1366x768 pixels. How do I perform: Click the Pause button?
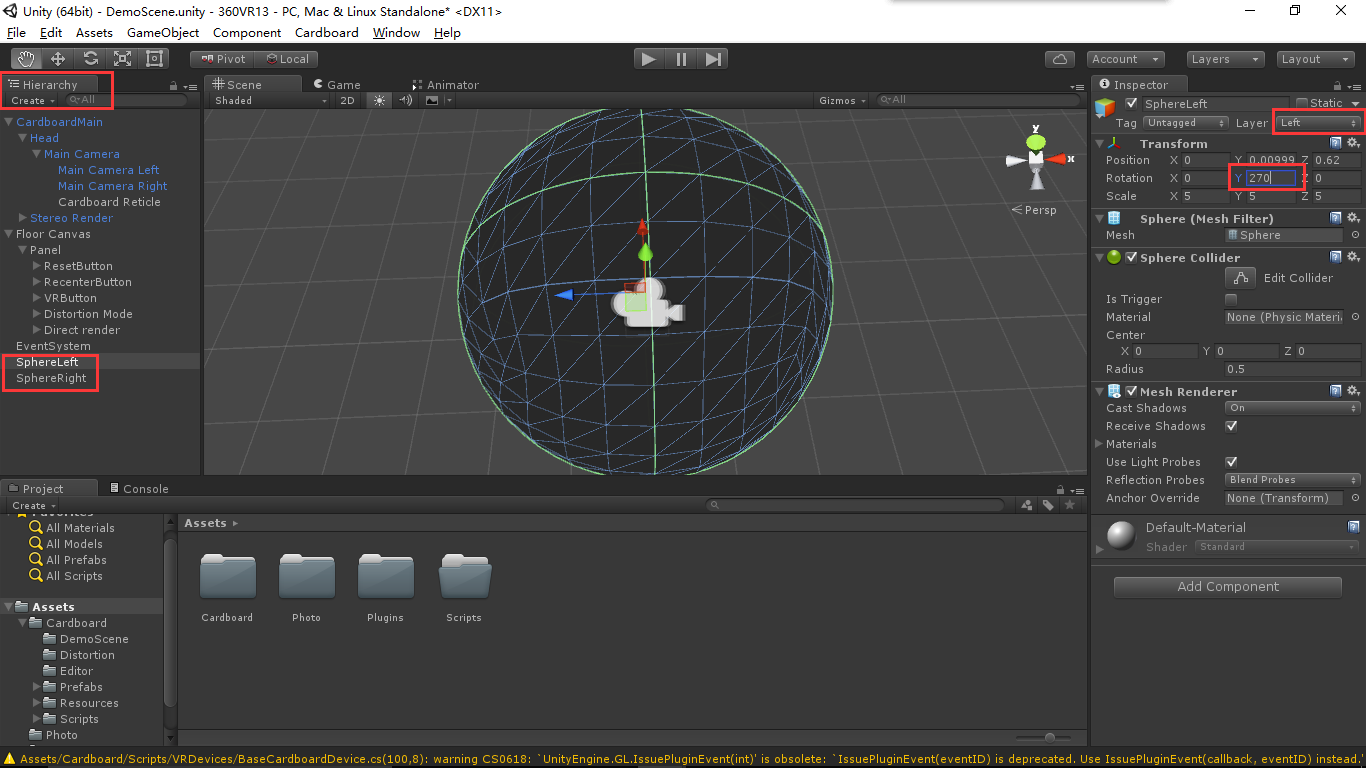tap(681, 59)
